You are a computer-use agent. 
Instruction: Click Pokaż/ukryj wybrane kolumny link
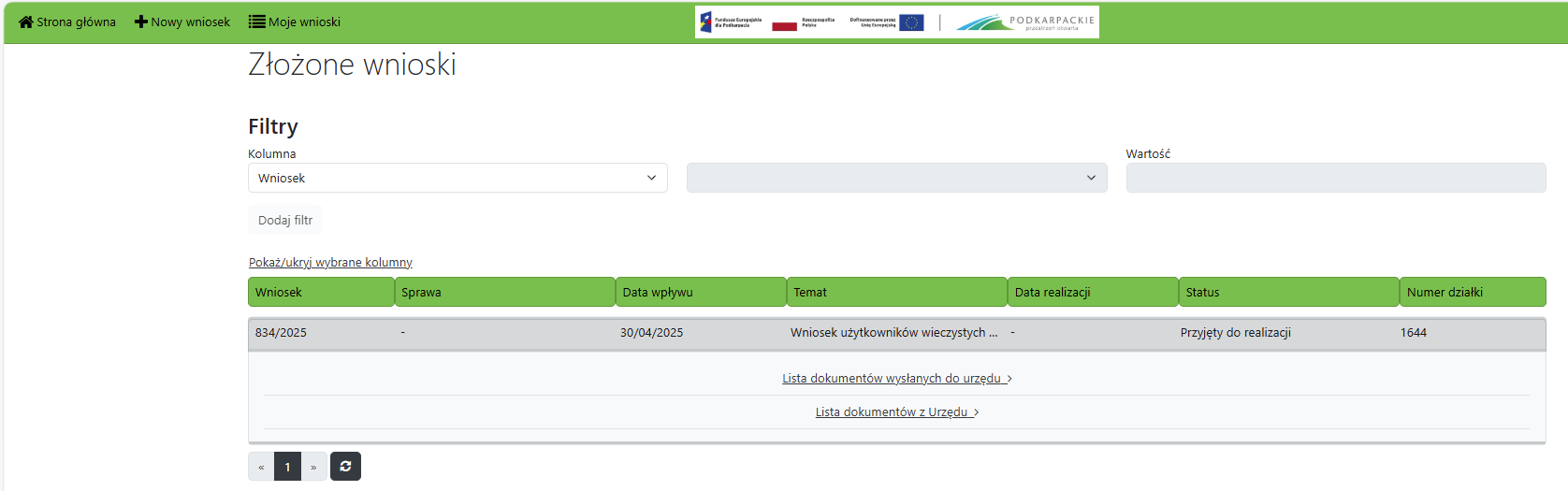330,263
